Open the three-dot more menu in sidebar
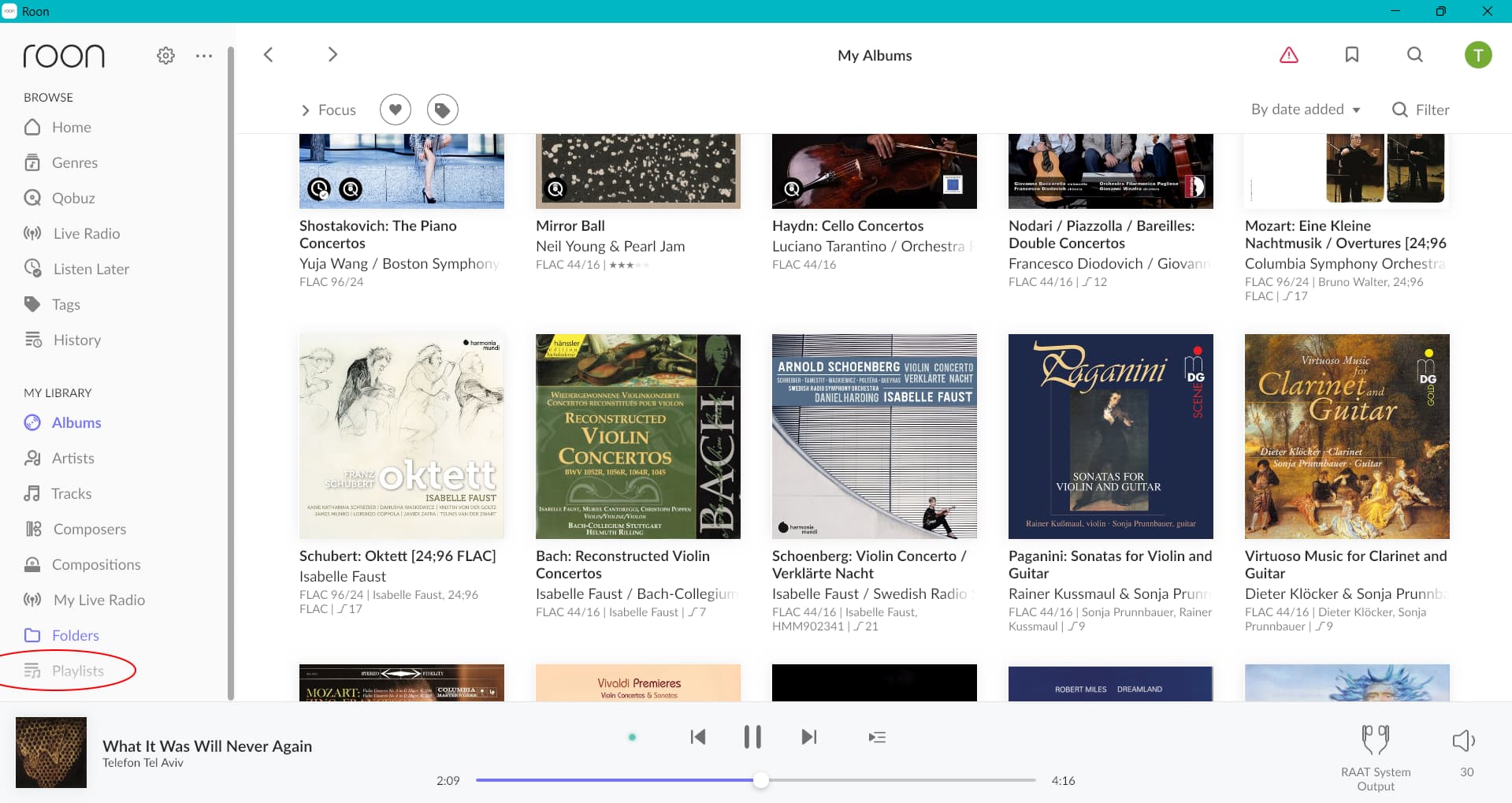 point(204,56)
